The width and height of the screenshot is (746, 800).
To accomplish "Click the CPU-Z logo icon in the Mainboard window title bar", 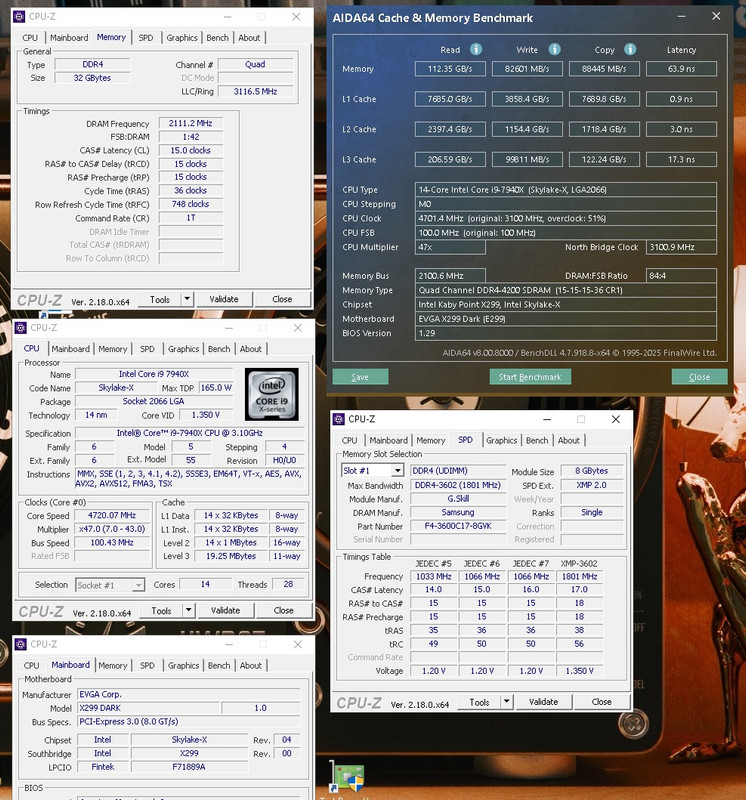I will (20, 644).
